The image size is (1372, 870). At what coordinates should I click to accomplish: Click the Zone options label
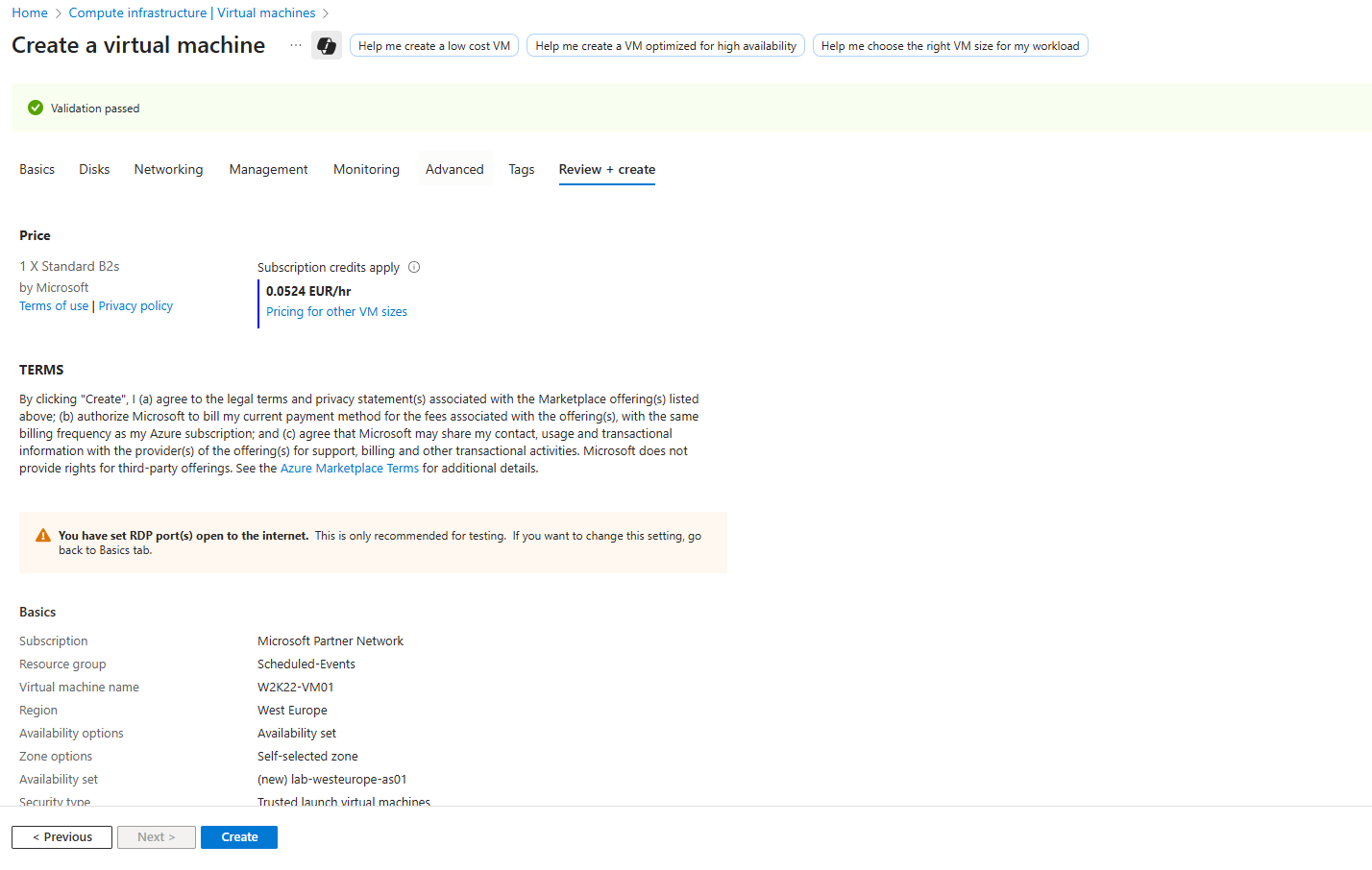(x=56, y=756)
